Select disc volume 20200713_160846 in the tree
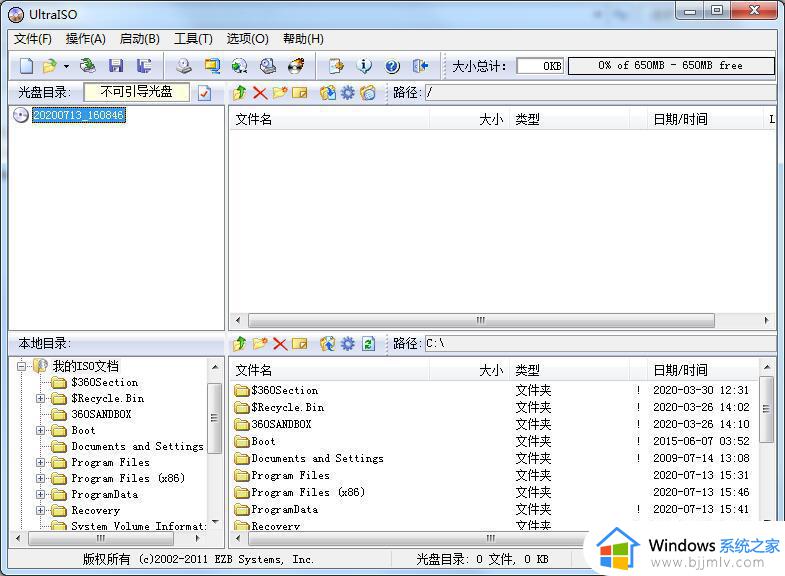Viewport: 785px width, 576px height. pos(79,115)
